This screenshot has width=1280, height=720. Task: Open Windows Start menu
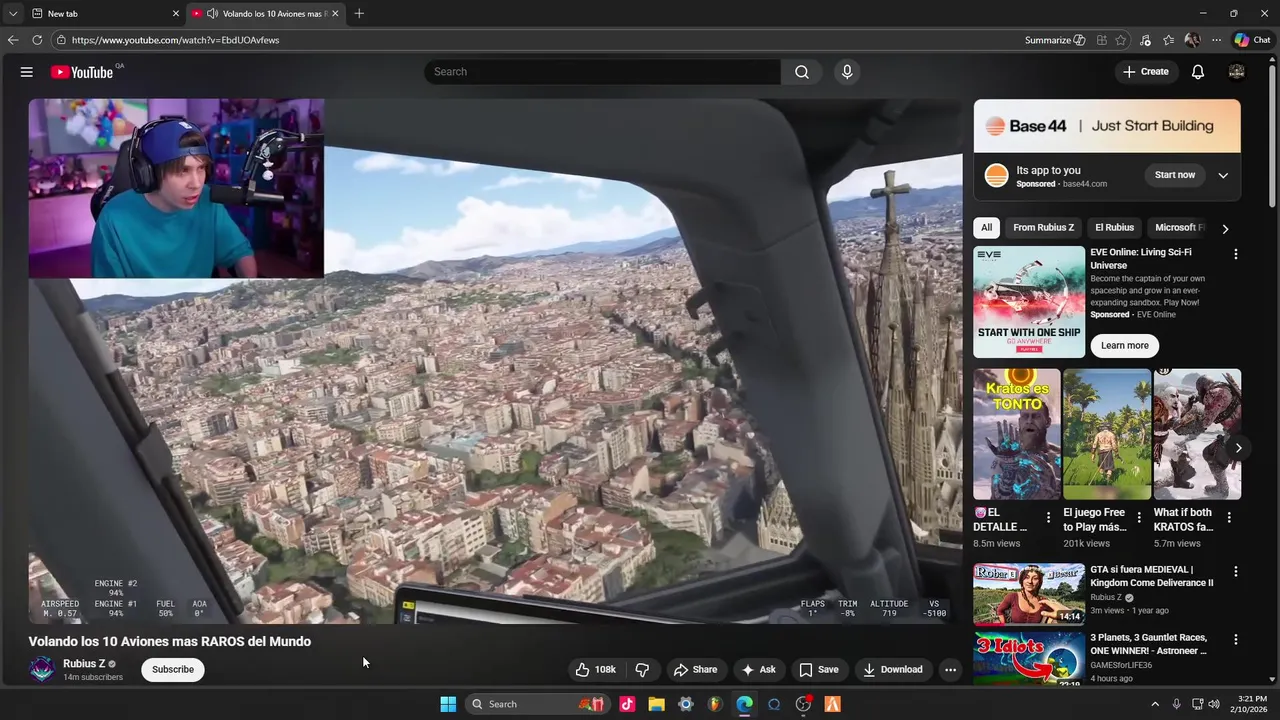(448, 704)
